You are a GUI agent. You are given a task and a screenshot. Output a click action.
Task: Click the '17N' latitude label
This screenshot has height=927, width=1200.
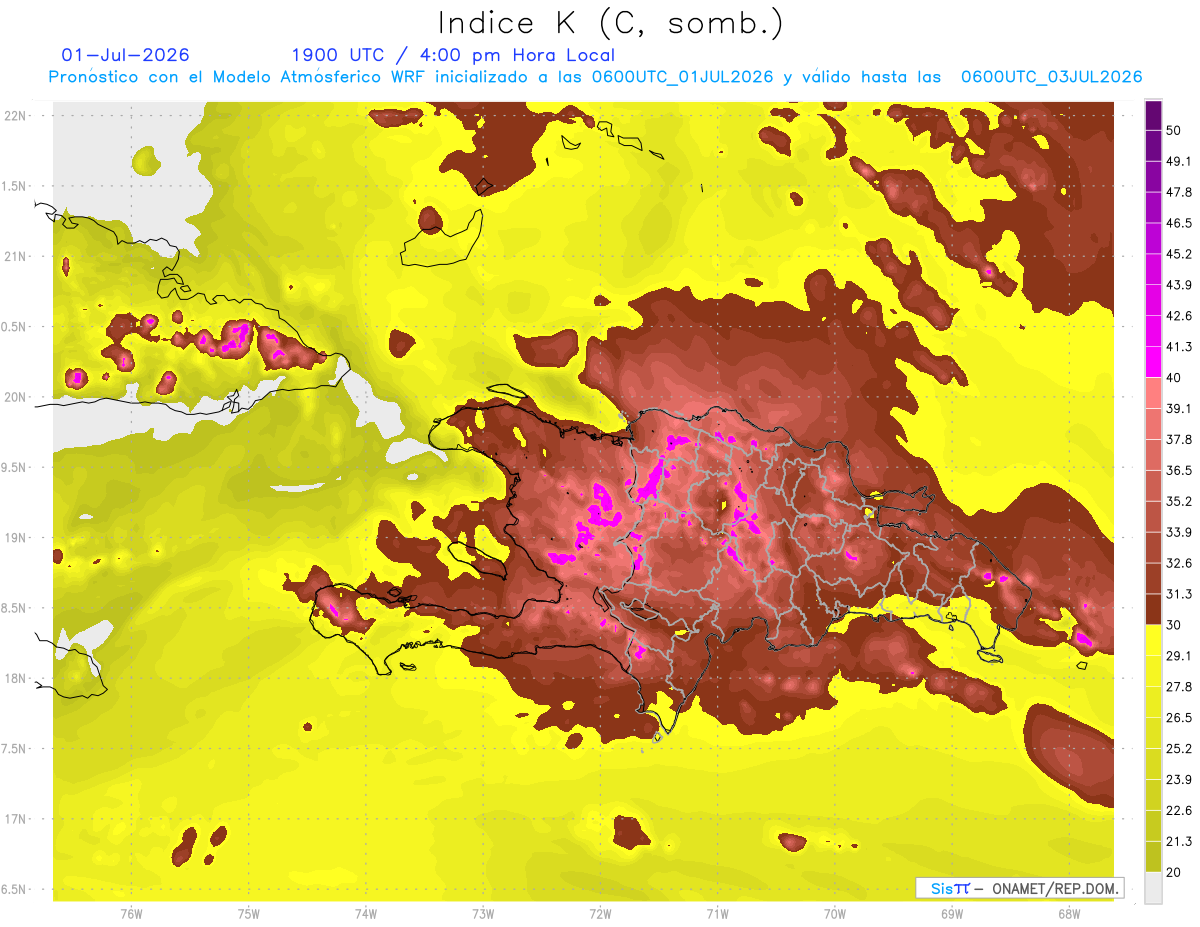click(x=14, y=819)
